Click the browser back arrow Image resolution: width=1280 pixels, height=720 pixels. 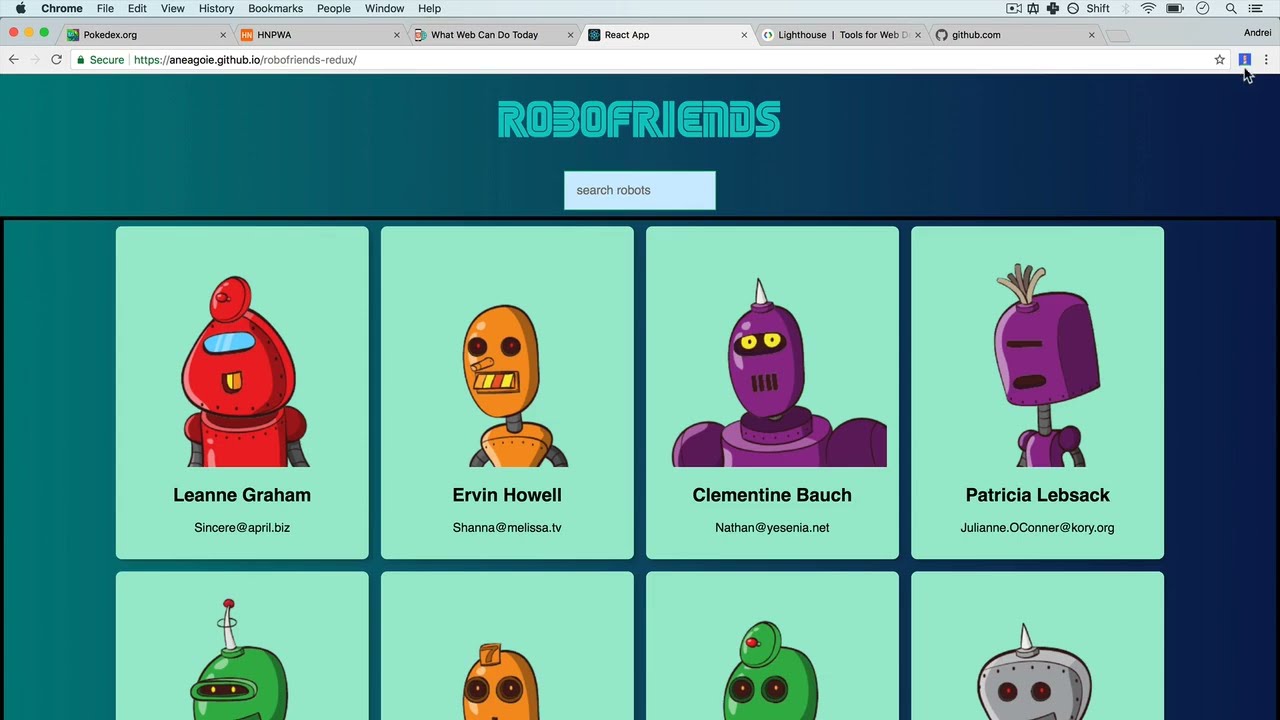[x=13, y=60]
